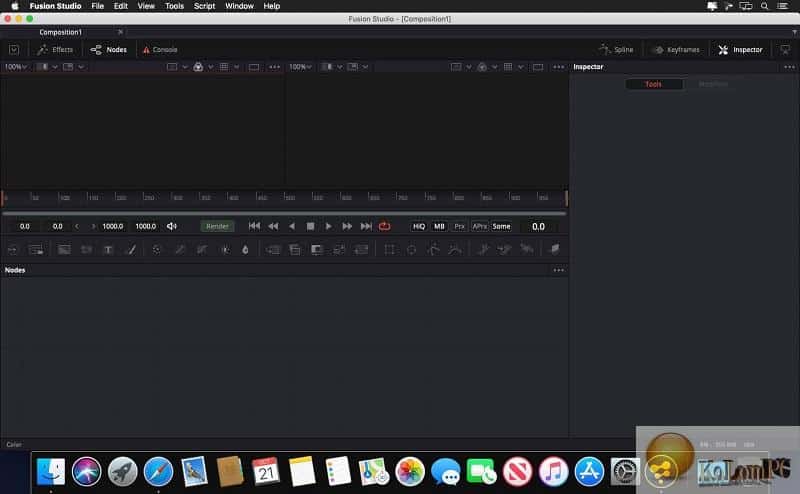
Task: Toggle single viewer layout in left viewer
Action: (x=254, y=67)
